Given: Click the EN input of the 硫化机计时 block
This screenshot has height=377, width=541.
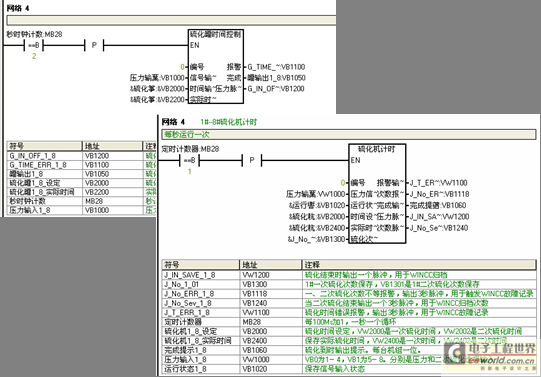Looking at the screenshot, I should click(x=355, y=160).
